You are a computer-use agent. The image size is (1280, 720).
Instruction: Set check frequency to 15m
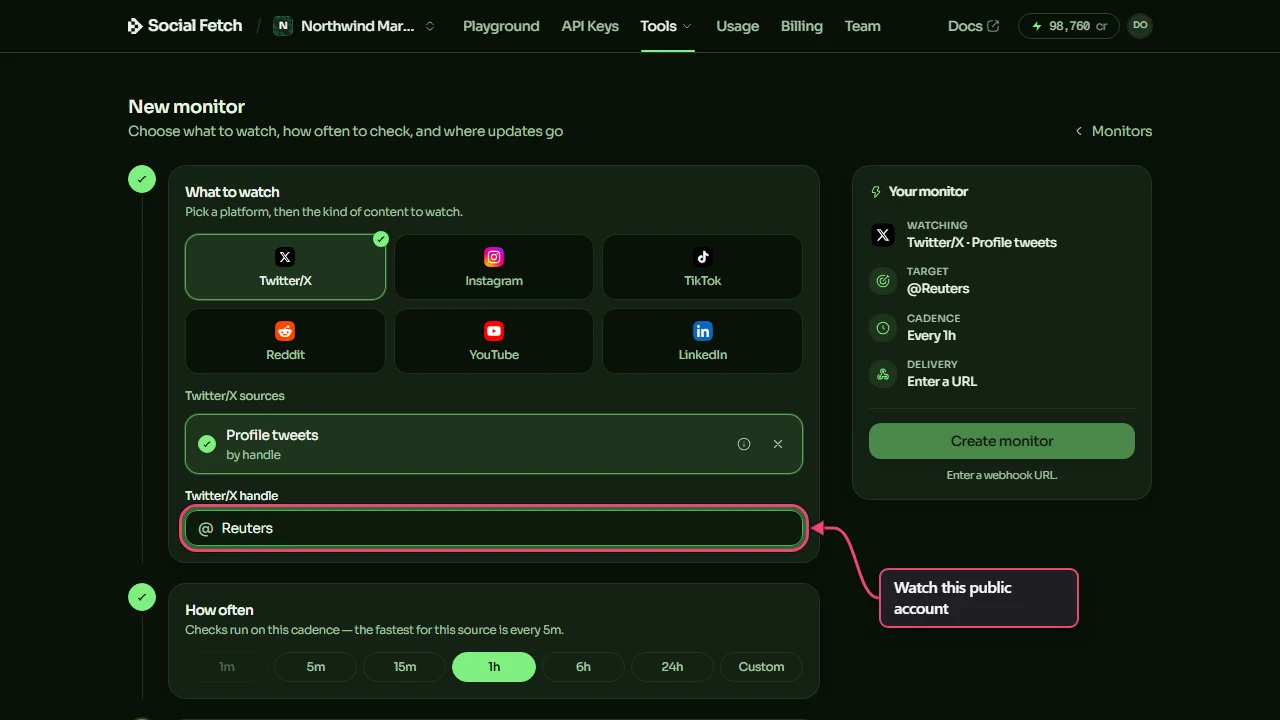point(405,667)
